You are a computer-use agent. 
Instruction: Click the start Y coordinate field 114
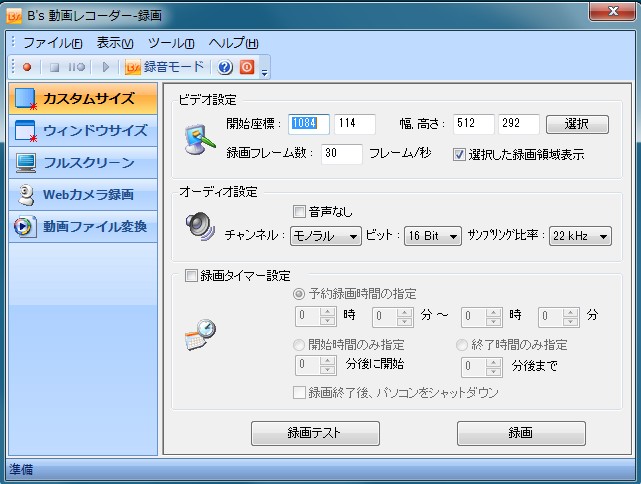pyautogui.click(x=355, y=124)
